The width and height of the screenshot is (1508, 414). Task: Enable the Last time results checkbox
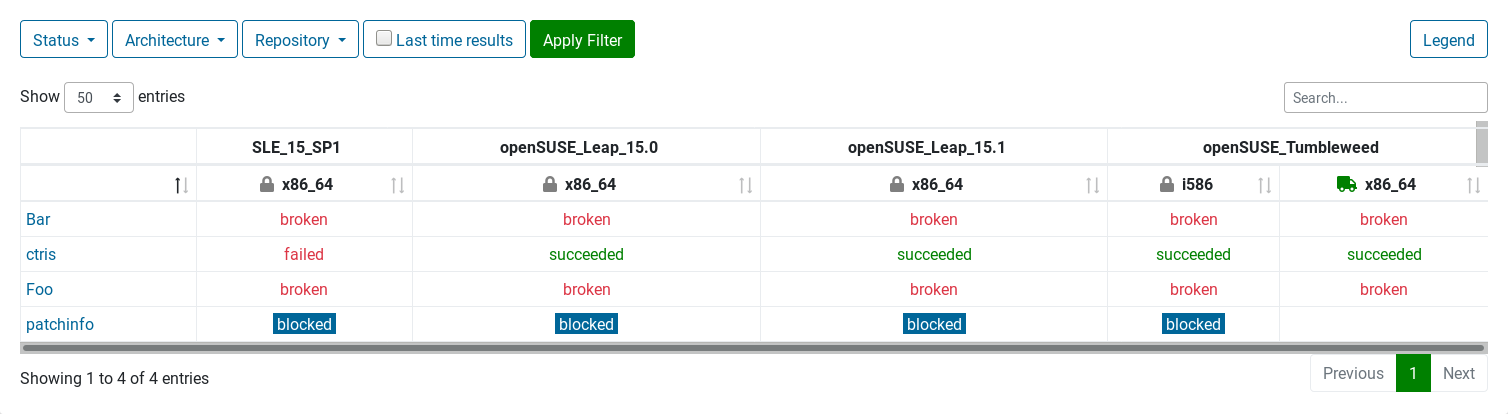click(384, 39)
